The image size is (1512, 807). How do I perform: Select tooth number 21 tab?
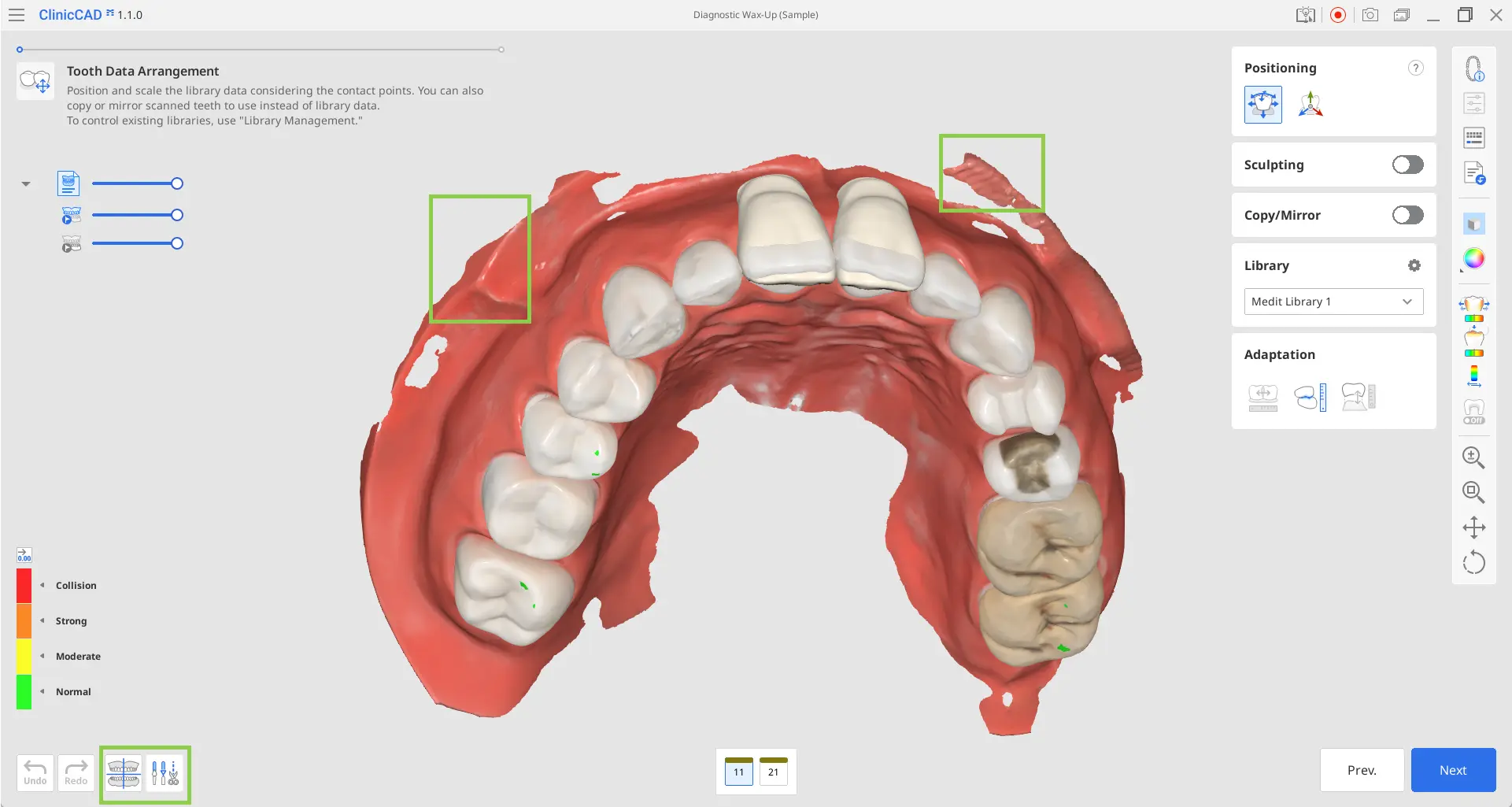(774, 772)
